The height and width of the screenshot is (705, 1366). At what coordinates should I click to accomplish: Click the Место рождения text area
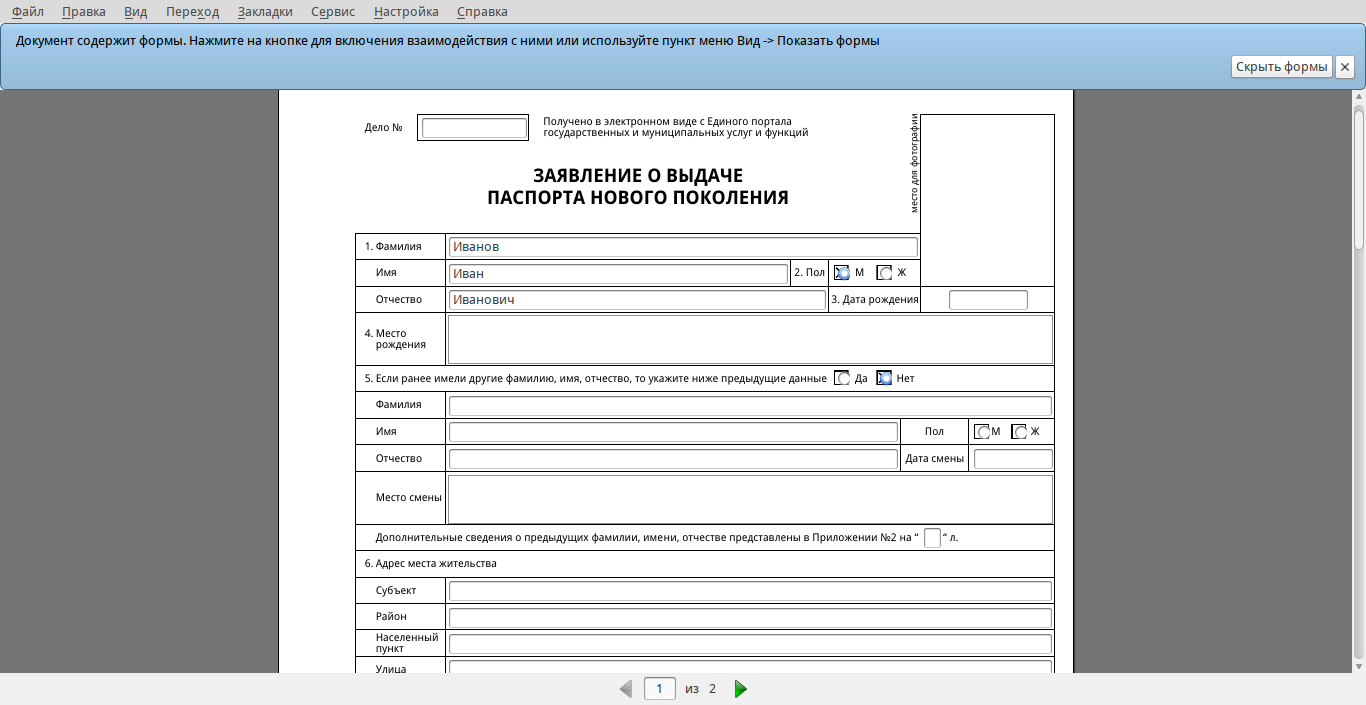(x=750, y=340)
